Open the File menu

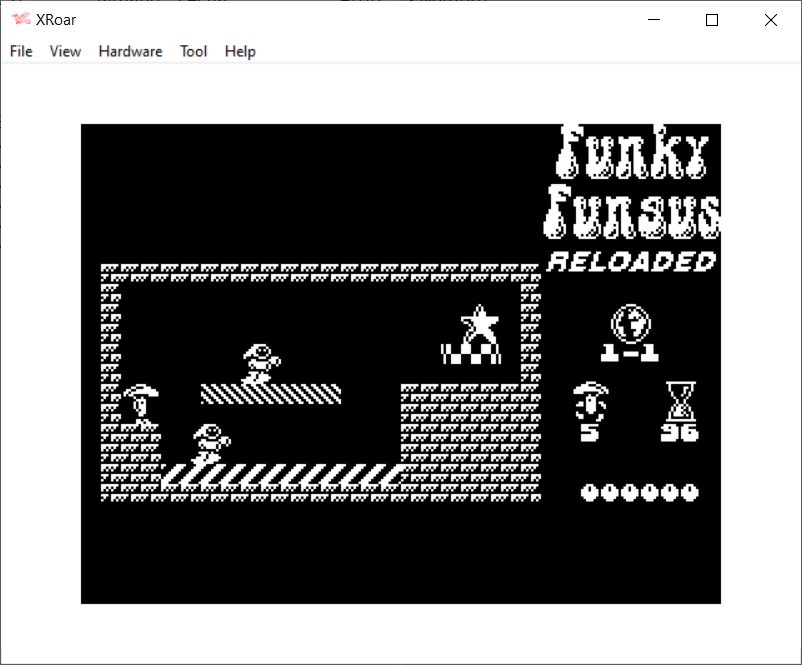[21, 51]
